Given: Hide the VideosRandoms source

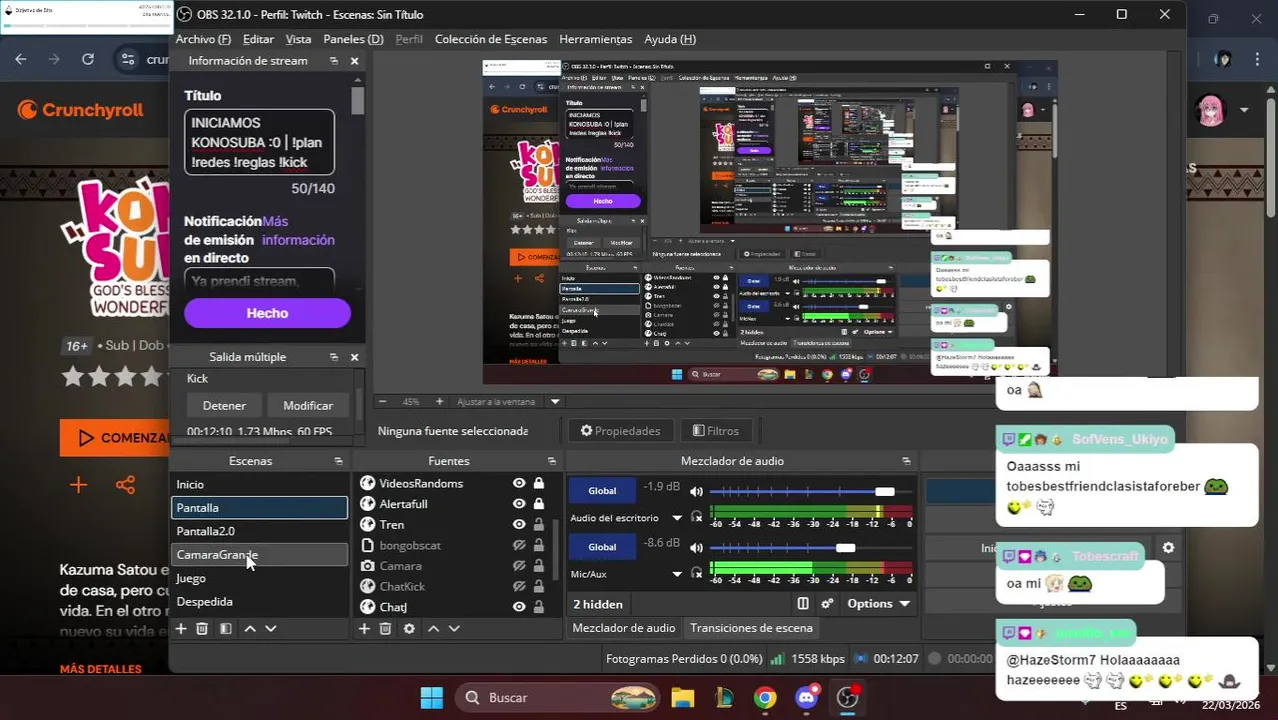Looking at the screenshot, I should click(519, 483).
